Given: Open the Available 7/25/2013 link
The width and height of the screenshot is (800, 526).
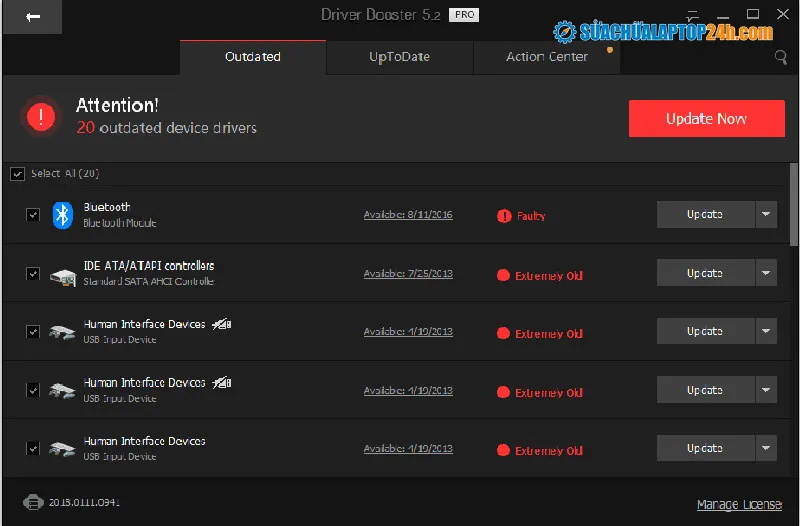Looking at the screenshot, I should click(408, 273).
